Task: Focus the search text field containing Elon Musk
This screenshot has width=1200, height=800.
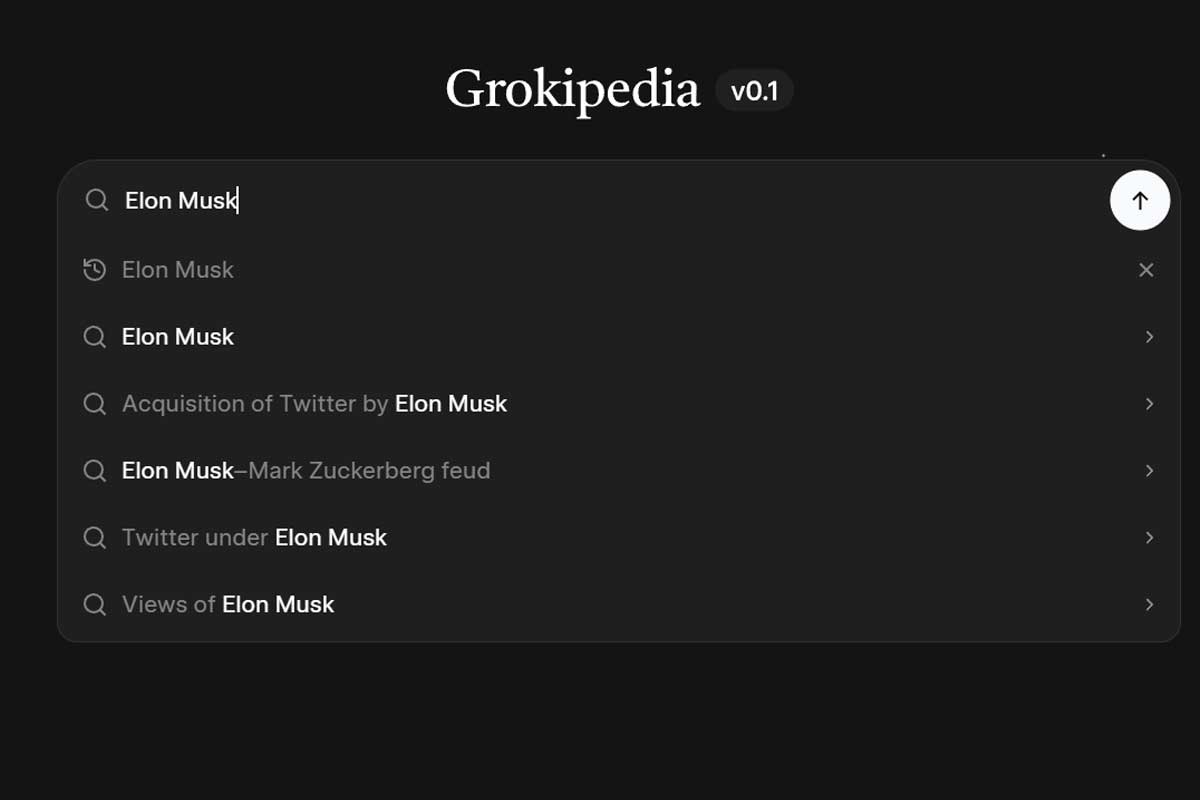Action: click(600, 200)
